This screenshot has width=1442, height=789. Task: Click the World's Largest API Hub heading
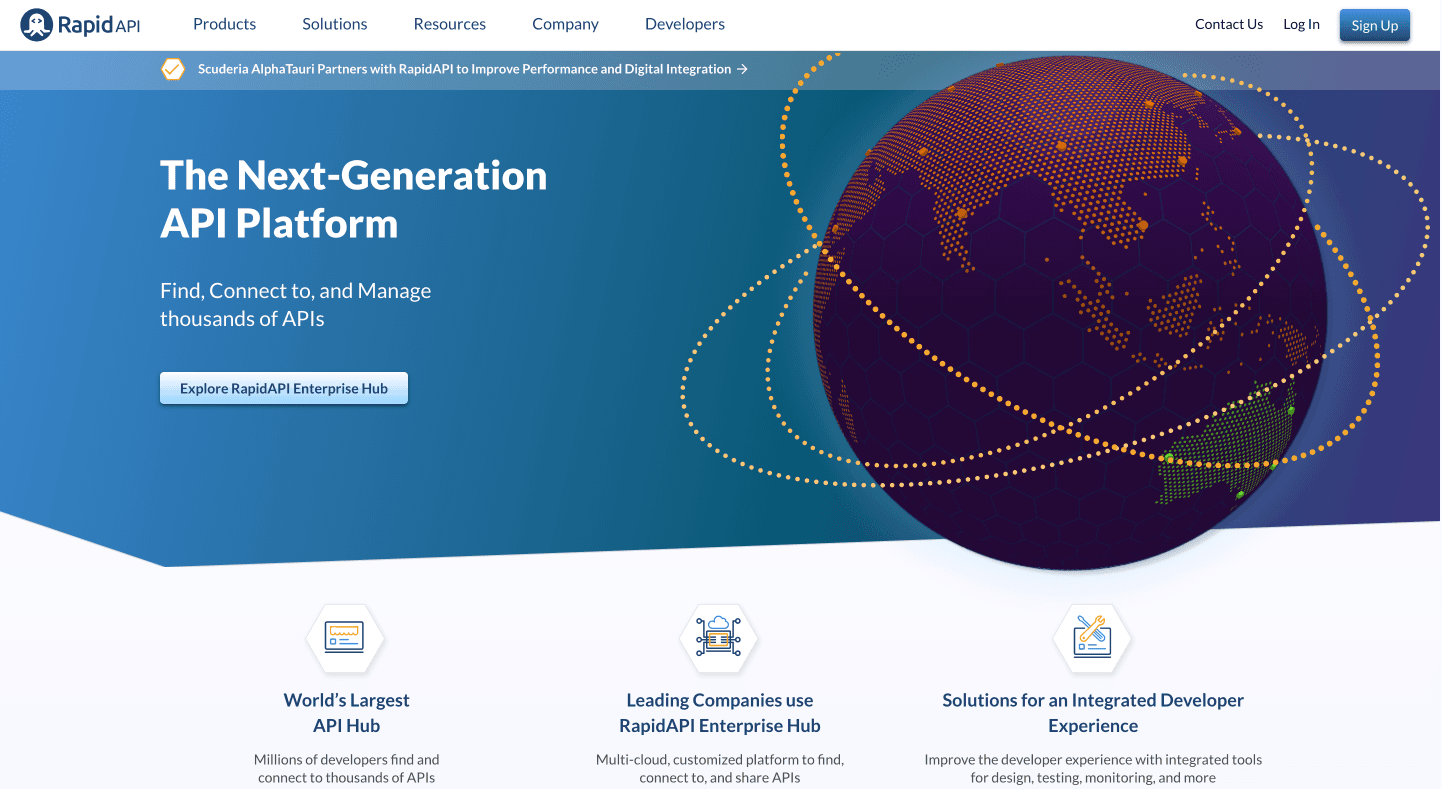coord(346,713)
